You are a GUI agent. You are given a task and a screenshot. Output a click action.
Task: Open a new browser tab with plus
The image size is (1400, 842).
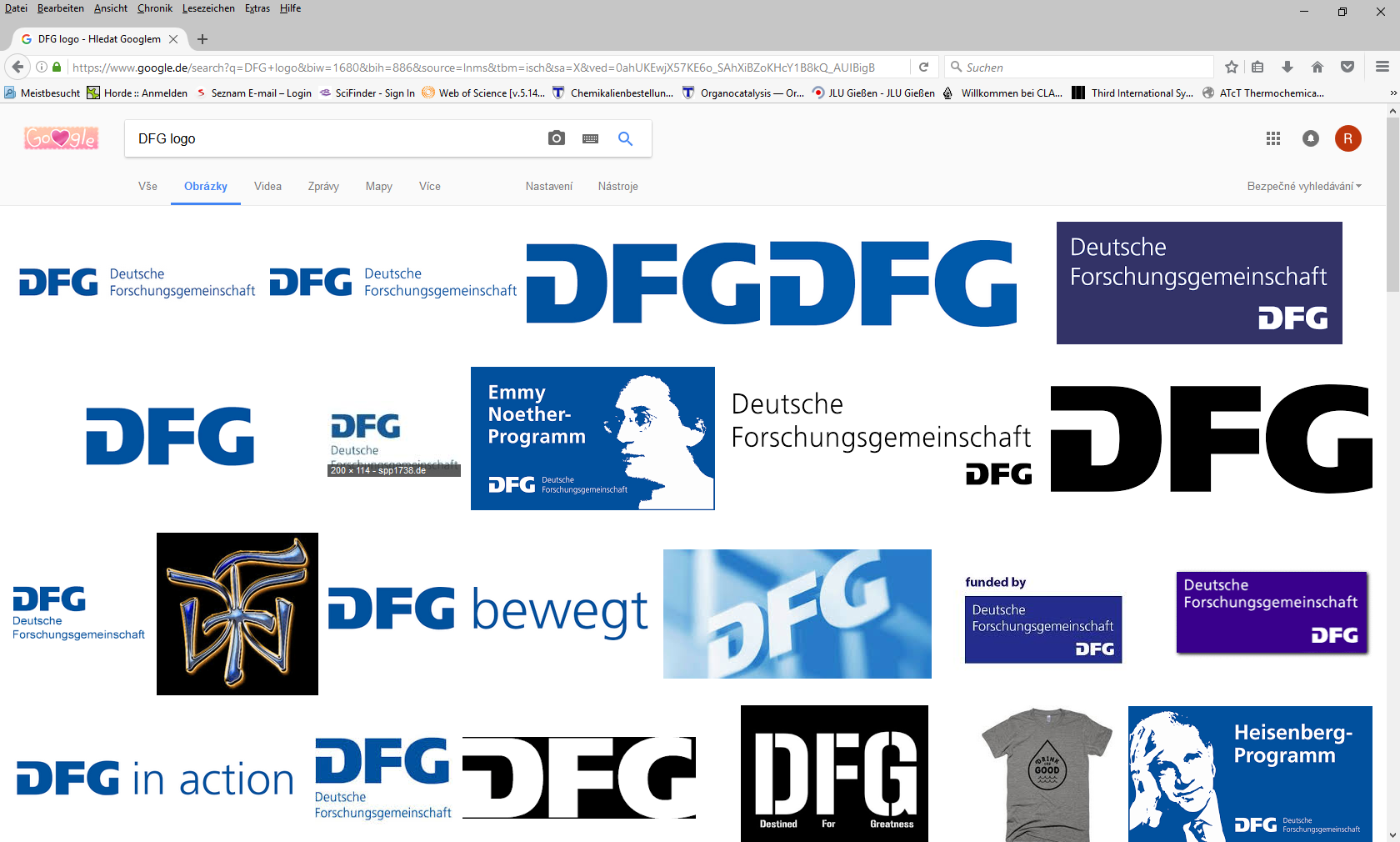[202, 39]
